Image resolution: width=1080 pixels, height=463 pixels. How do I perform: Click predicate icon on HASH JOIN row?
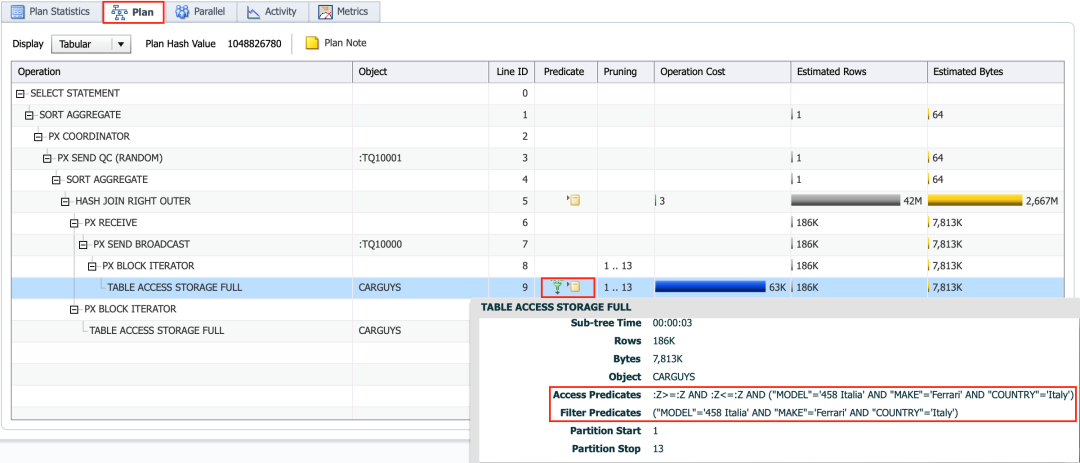(574, 201)
